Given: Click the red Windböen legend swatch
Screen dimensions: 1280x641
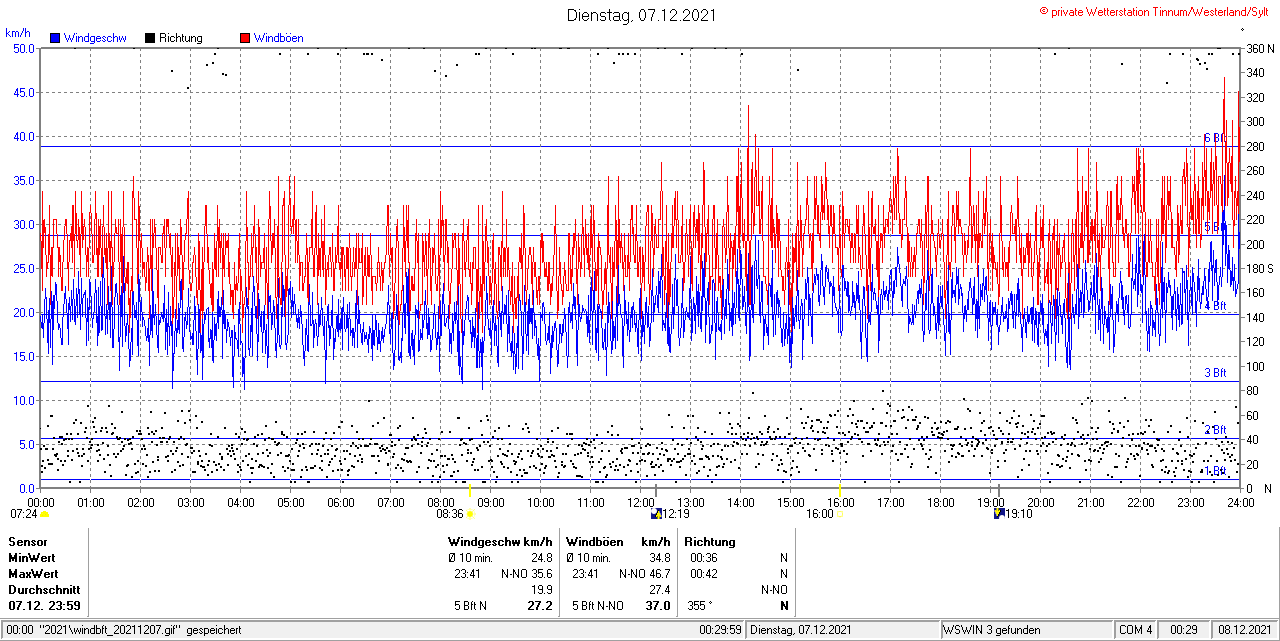Looking at the screenshot, I should click(x=245, y=38).
